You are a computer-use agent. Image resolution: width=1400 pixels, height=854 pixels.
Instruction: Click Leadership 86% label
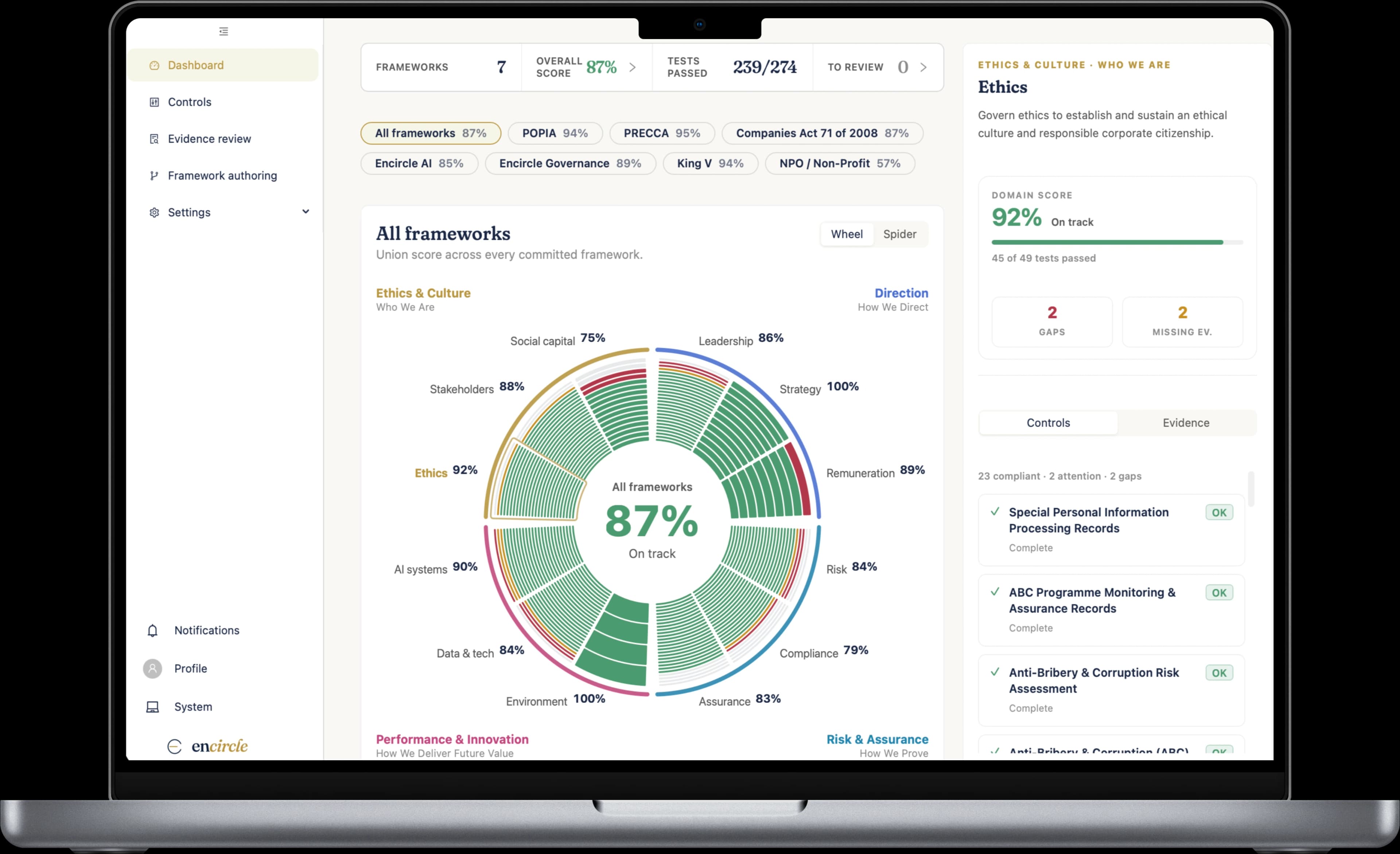[x=741, y=340]
